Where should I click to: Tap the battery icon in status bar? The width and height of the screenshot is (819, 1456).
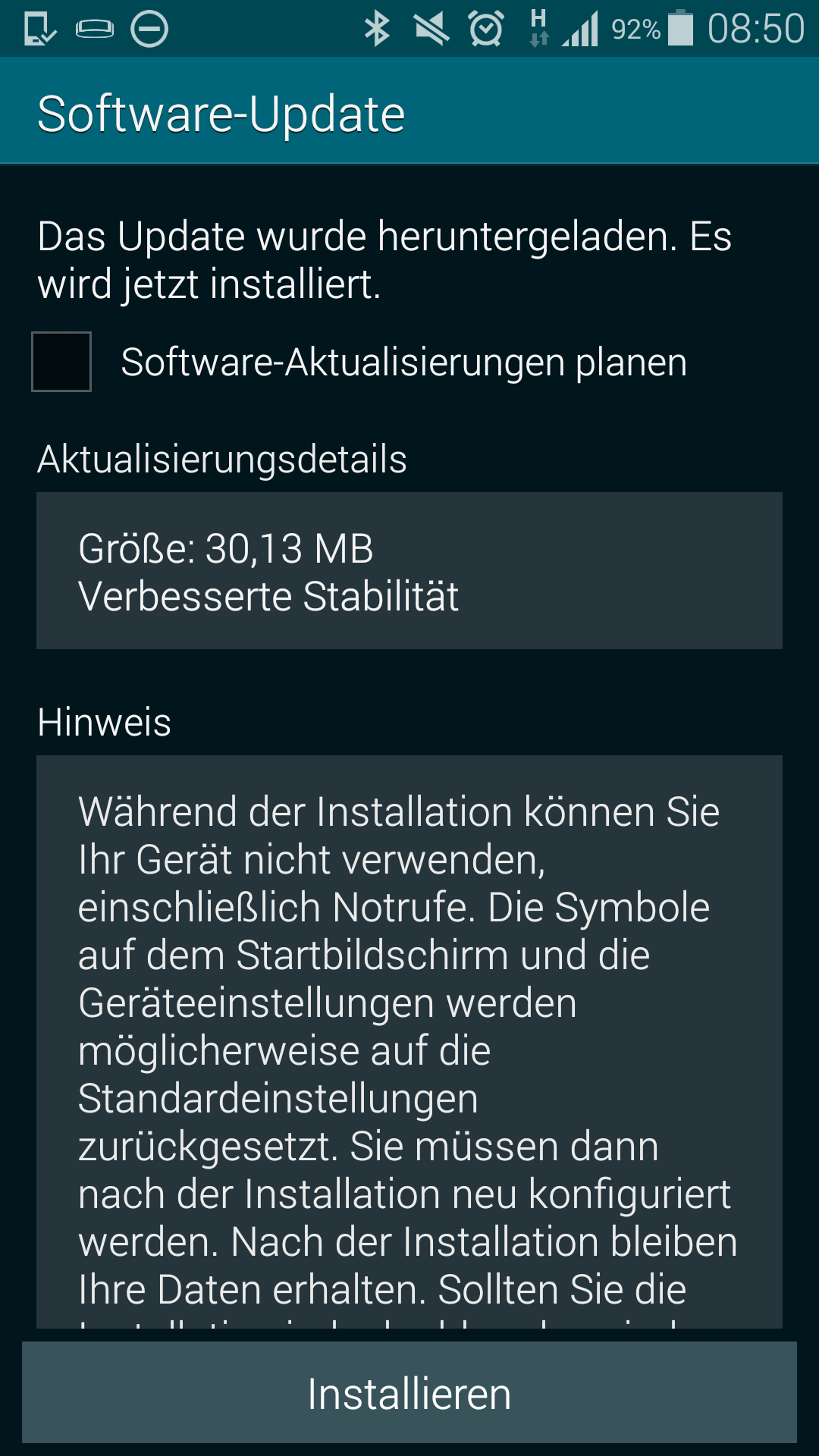680,28
